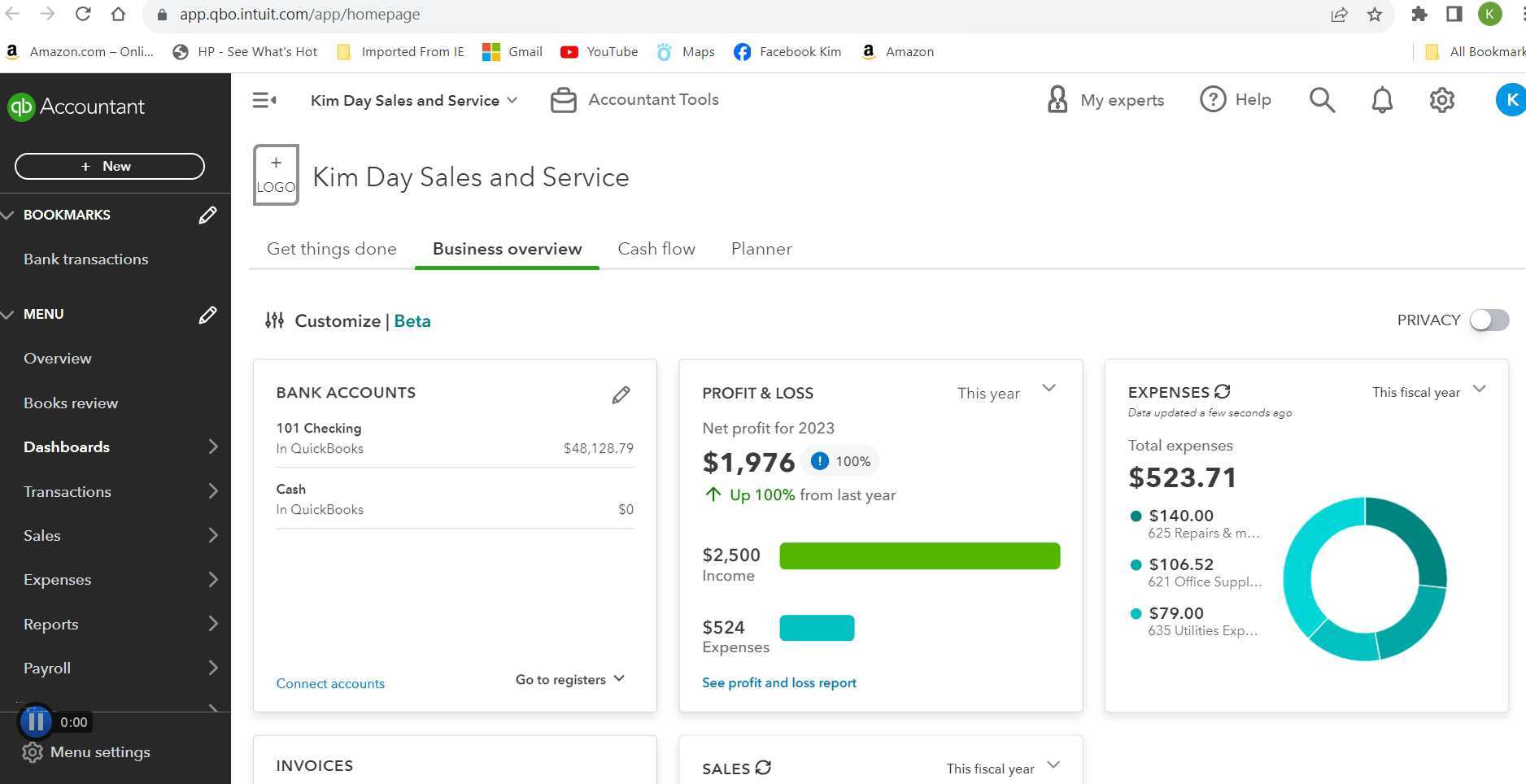Collapse navigation with the hamburger icon
This screenshot has width=1526, height=784.
[264, 100]
